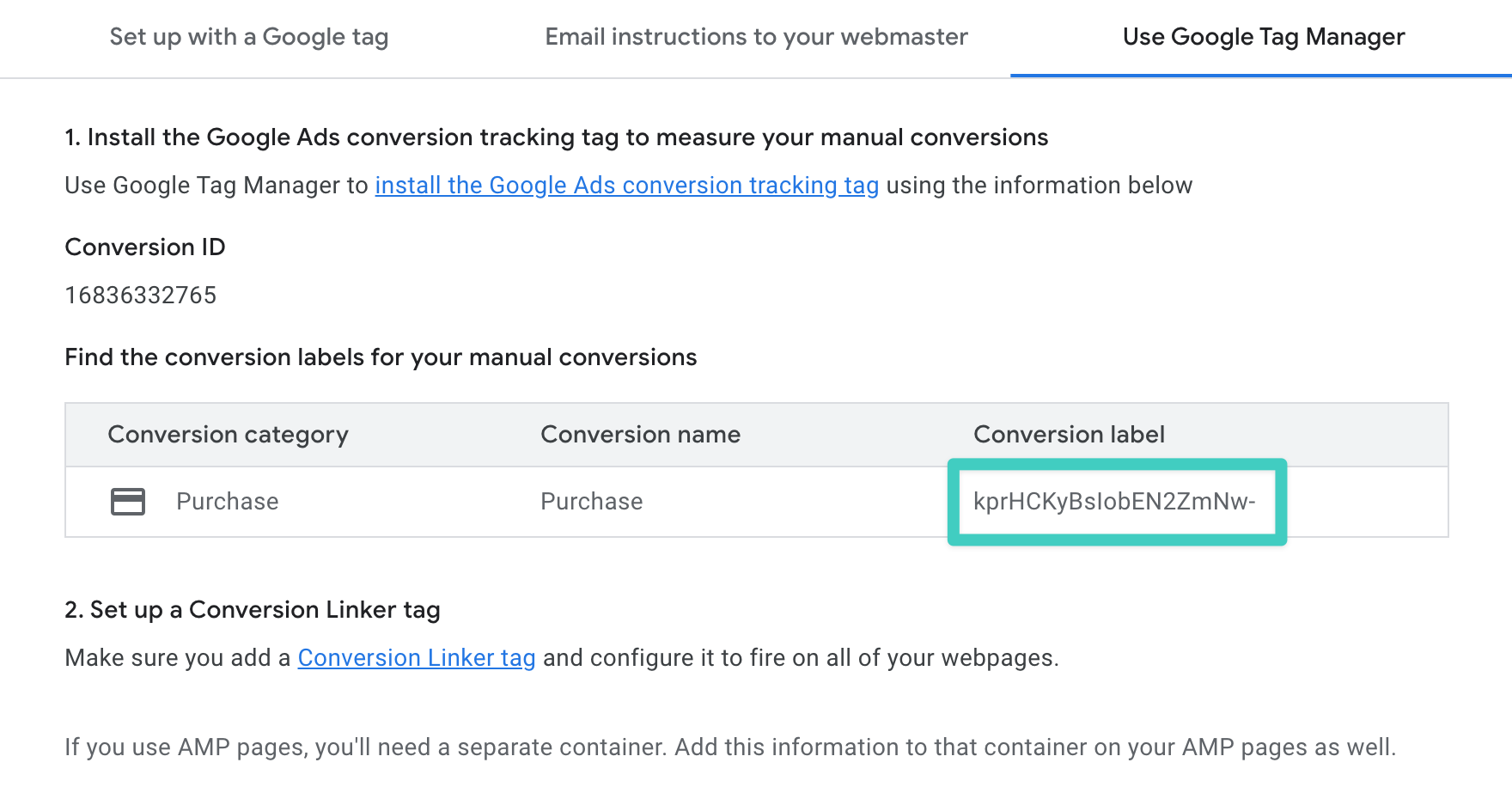Click the Purchase credit card category icon
Viewport: 1512px width, 799px height.
pos(125,501)
